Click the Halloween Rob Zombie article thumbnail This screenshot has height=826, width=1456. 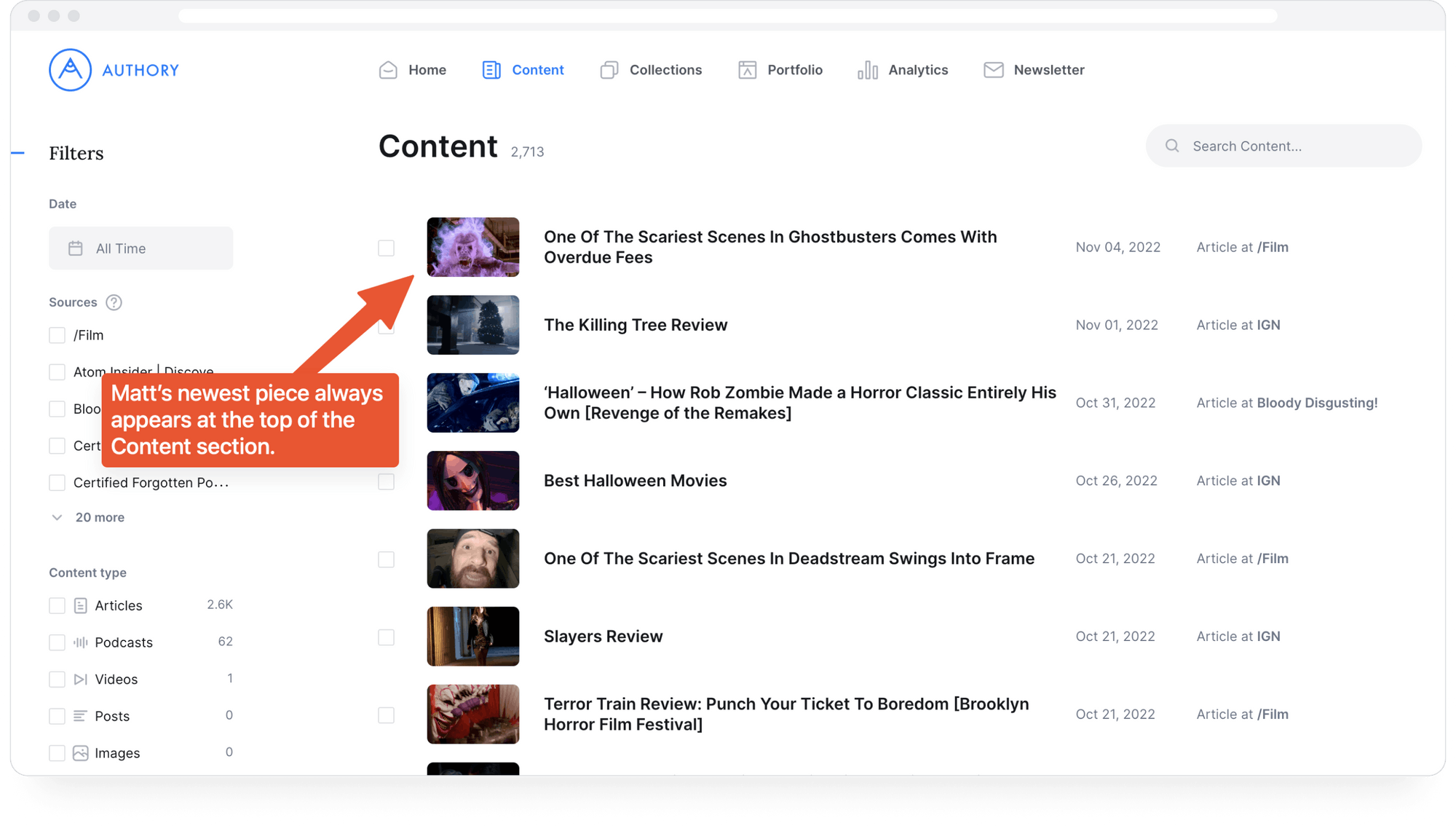point(473,402)
